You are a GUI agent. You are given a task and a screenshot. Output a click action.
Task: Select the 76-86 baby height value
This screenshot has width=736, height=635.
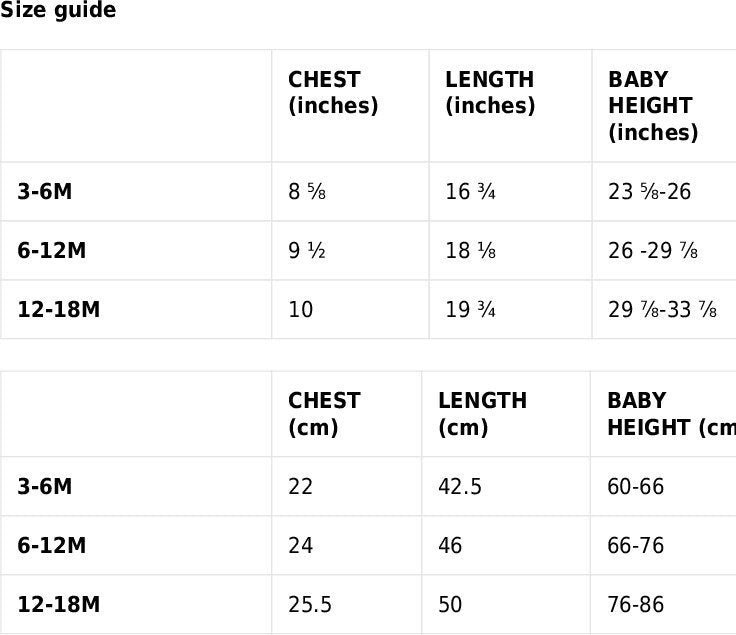(x=635, y=605)
